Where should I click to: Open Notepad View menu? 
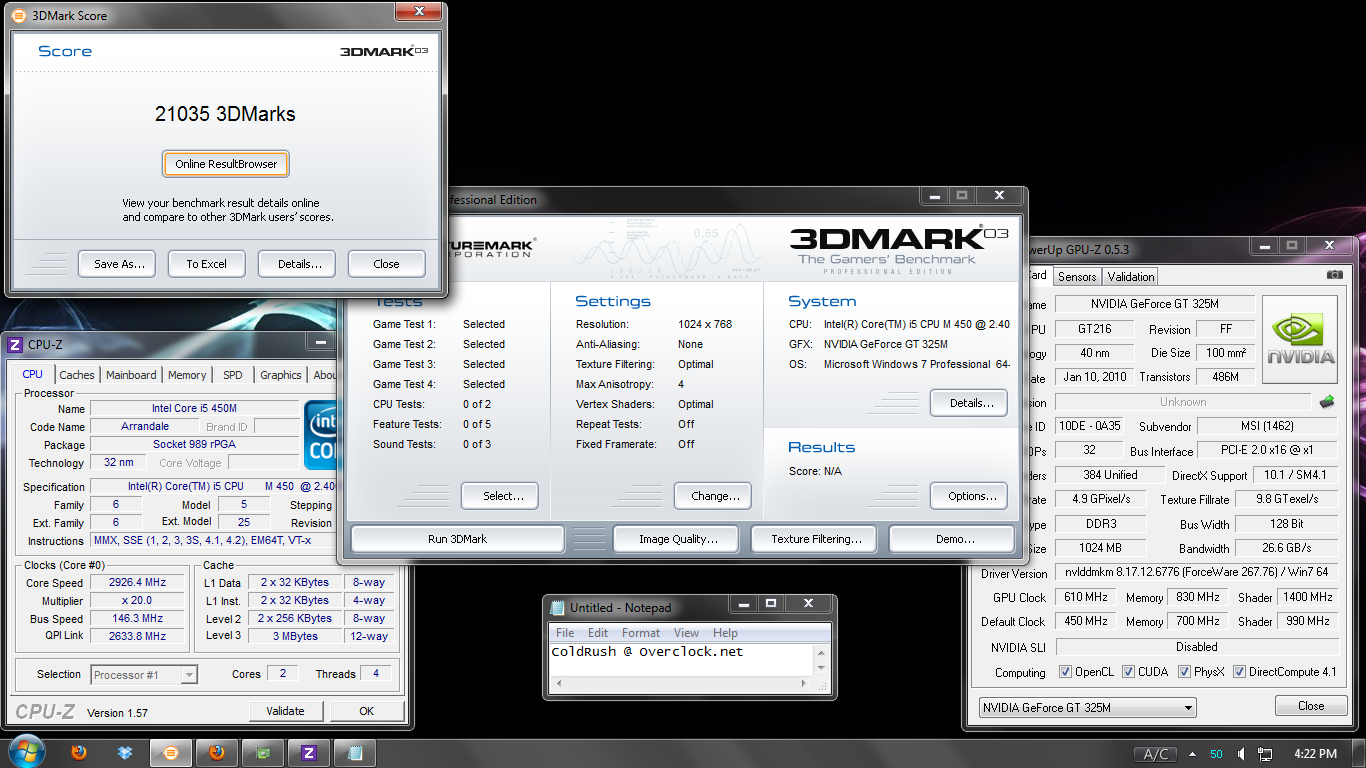pyautogui.click(x=686, y=633)
